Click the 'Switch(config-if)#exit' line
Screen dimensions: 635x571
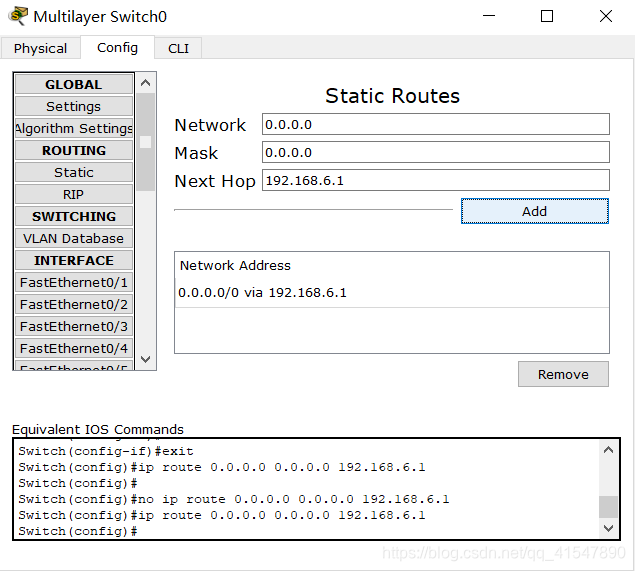106,451
